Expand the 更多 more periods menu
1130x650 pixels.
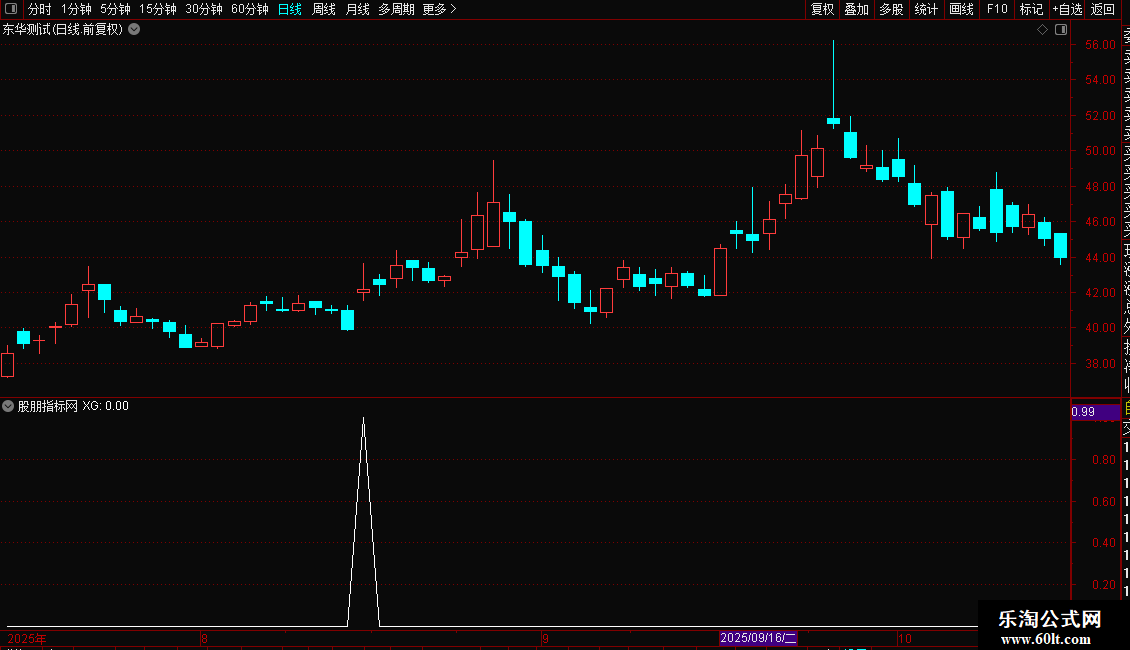(x=440, y=9)
